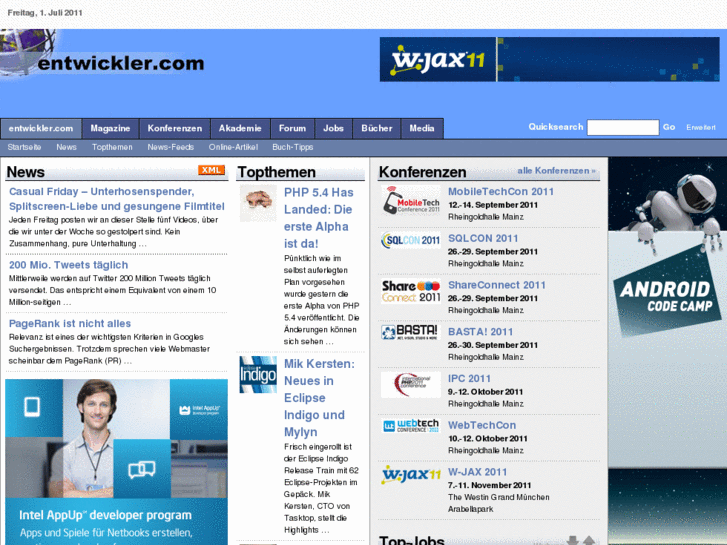727x545 pixels.
Task: Open the Erweitert advanced search link
Action: click(701, 128)
